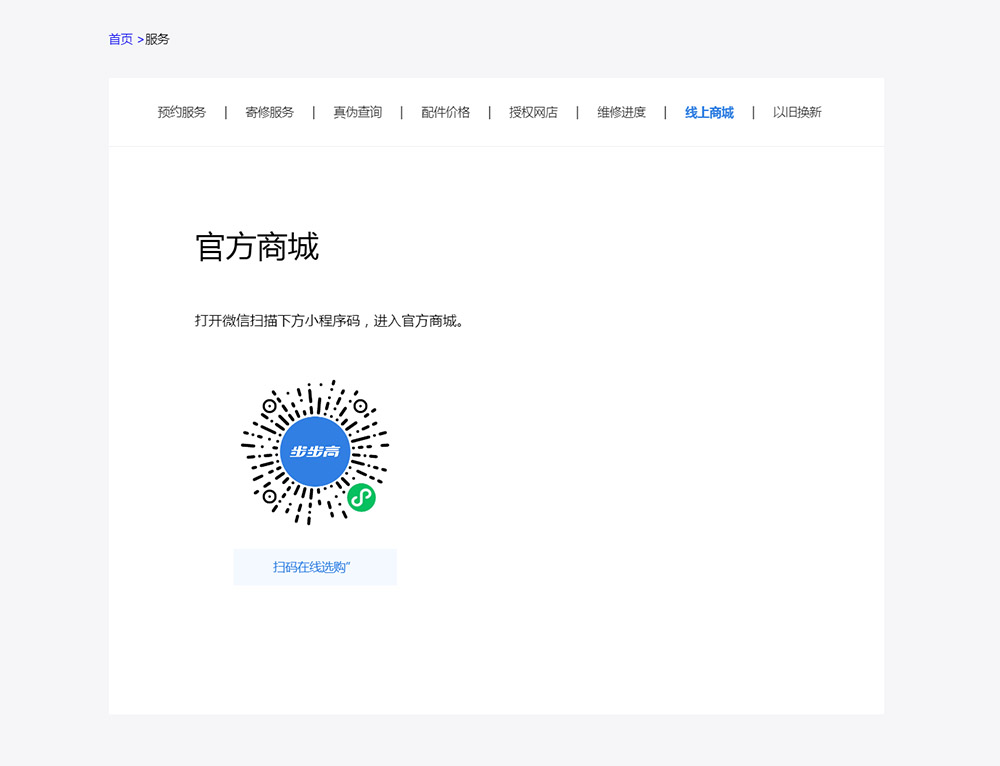Select the 真伪查询 tab

click(x=358, y=112)
